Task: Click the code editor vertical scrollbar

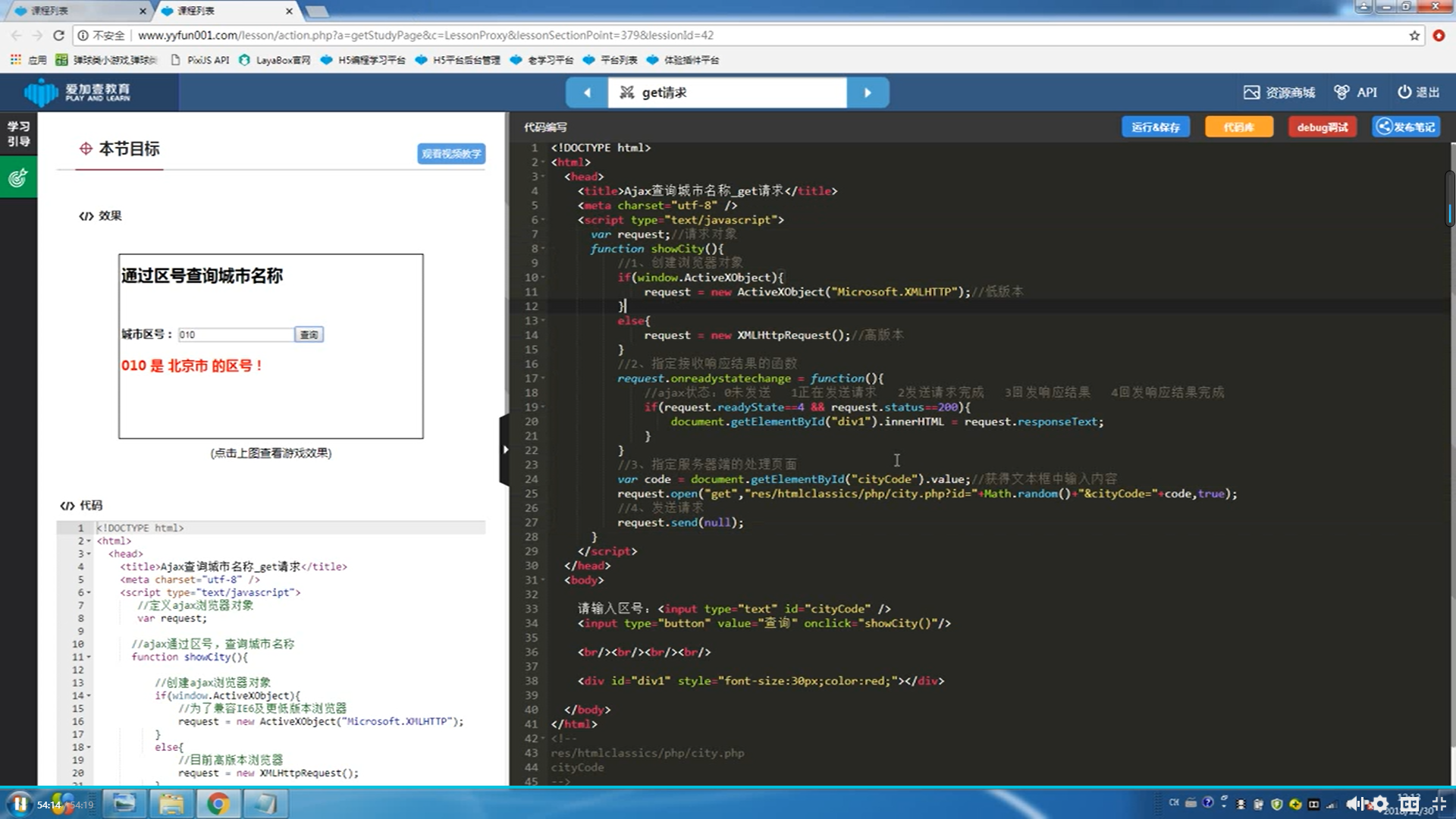Action: click(1450, 199)
